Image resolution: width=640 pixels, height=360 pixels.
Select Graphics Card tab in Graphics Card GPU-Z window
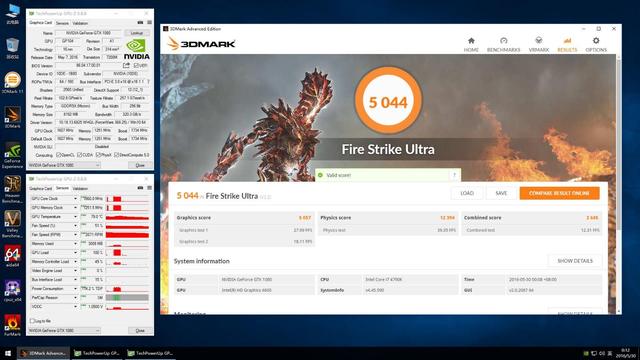pyautogui.click(x=40, y=23)
